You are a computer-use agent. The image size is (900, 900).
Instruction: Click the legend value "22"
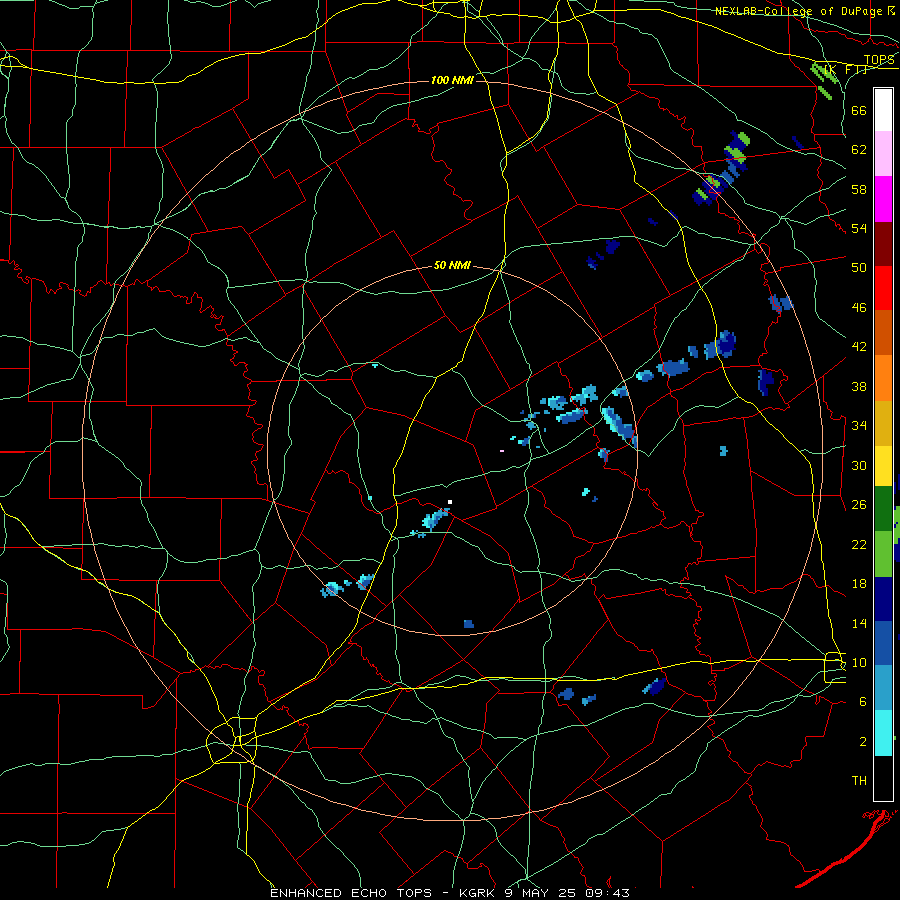[859, 544]
